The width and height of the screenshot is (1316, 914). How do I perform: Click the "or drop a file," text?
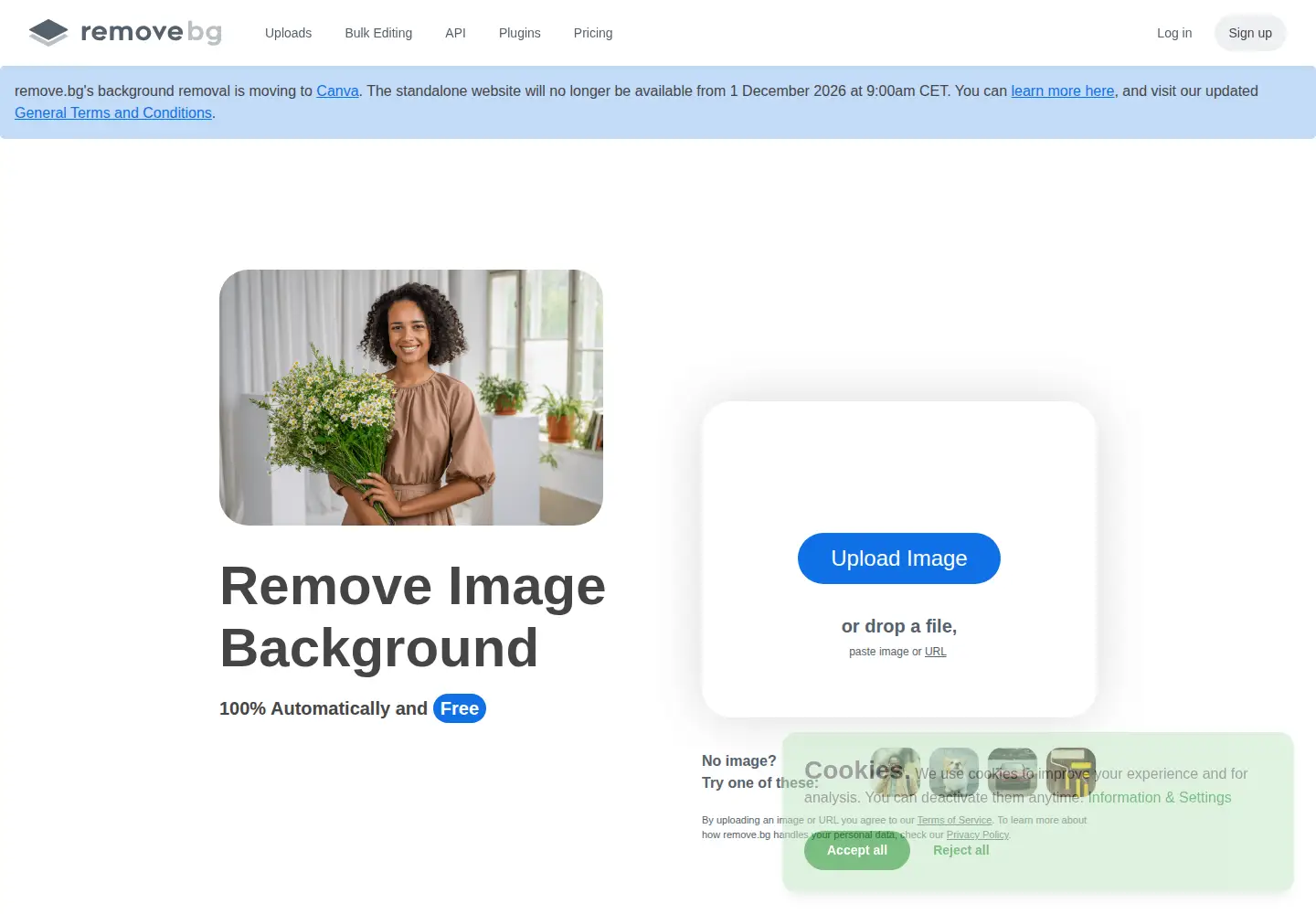tap(899, 626)
